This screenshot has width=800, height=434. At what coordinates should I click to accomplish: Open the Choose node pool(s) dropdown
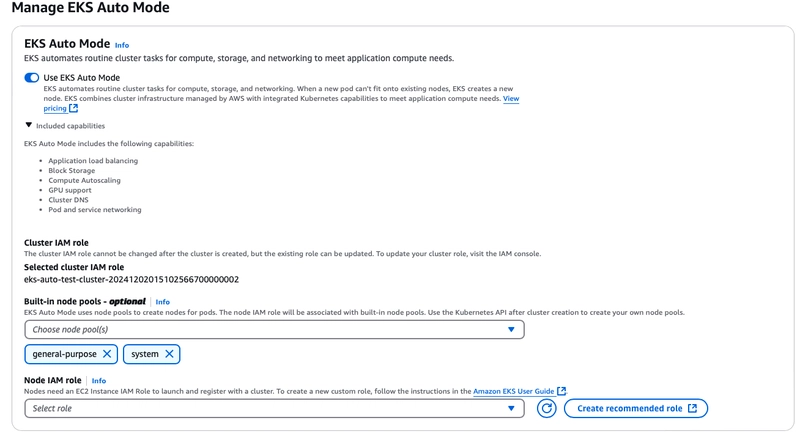coord(270,329)
